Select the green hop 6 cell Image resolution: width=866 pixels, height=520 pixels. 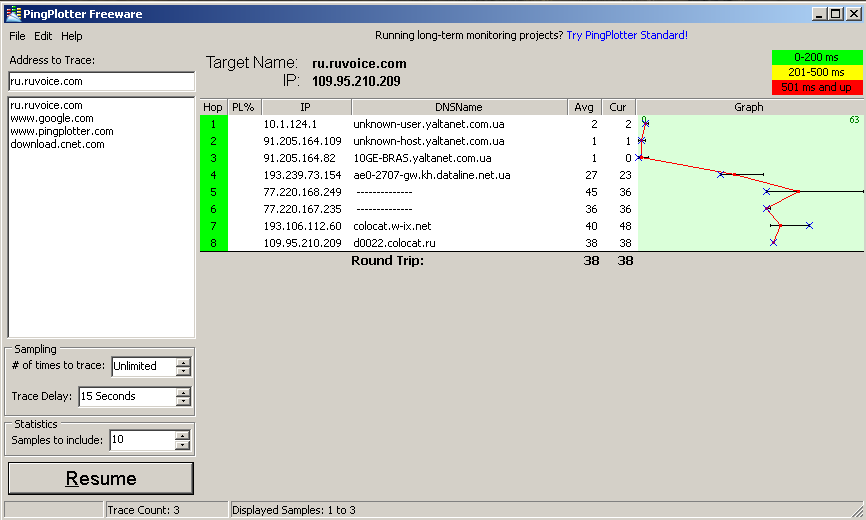pos(214,209)
